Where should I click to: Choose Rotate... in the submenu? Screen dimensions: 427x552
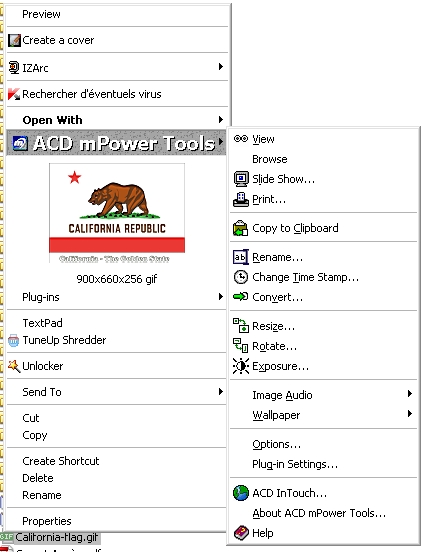coord(323,346)
